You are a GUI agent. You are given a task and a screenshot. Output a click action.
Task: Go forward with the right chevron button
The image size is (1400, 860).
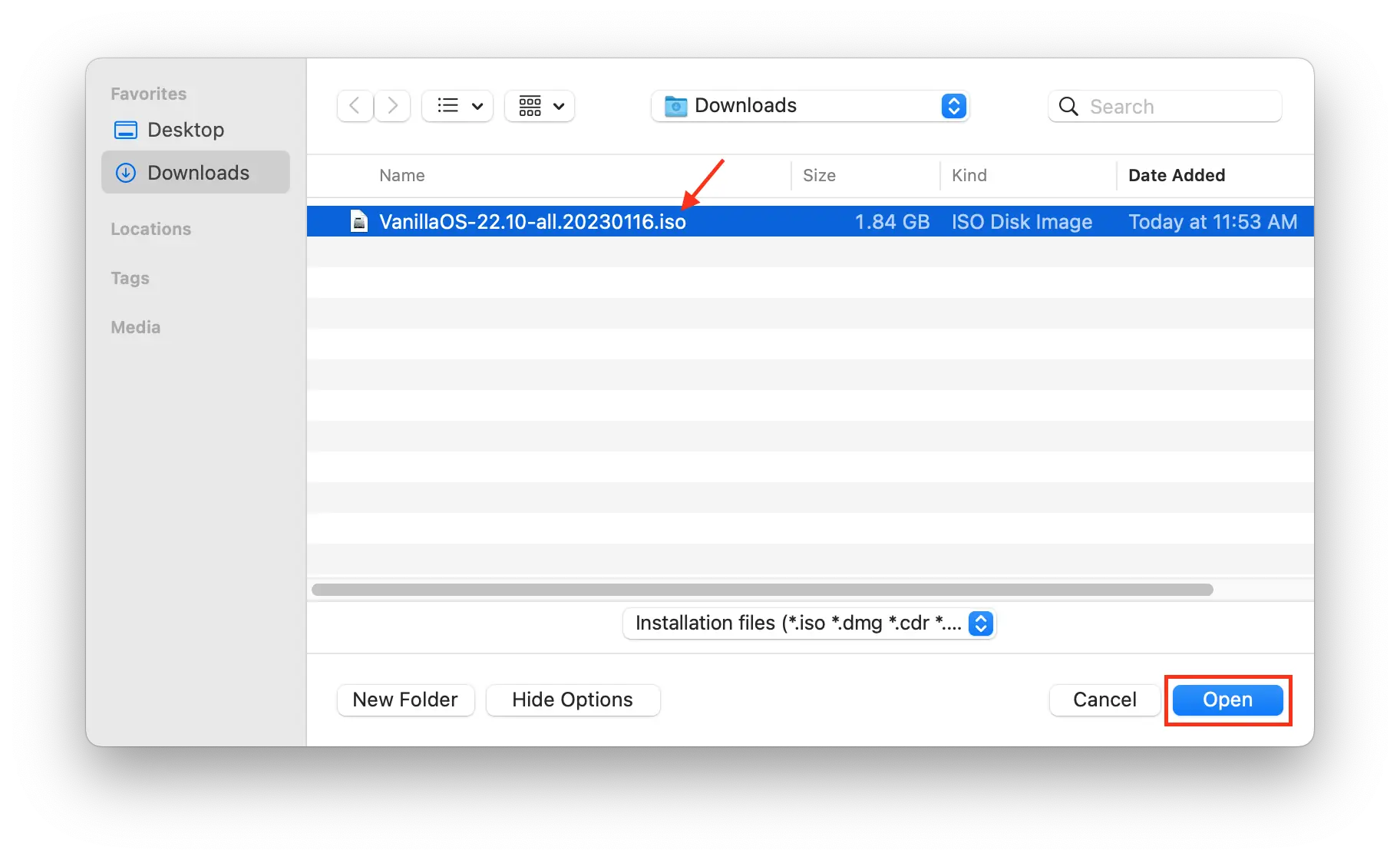[392, 106]
